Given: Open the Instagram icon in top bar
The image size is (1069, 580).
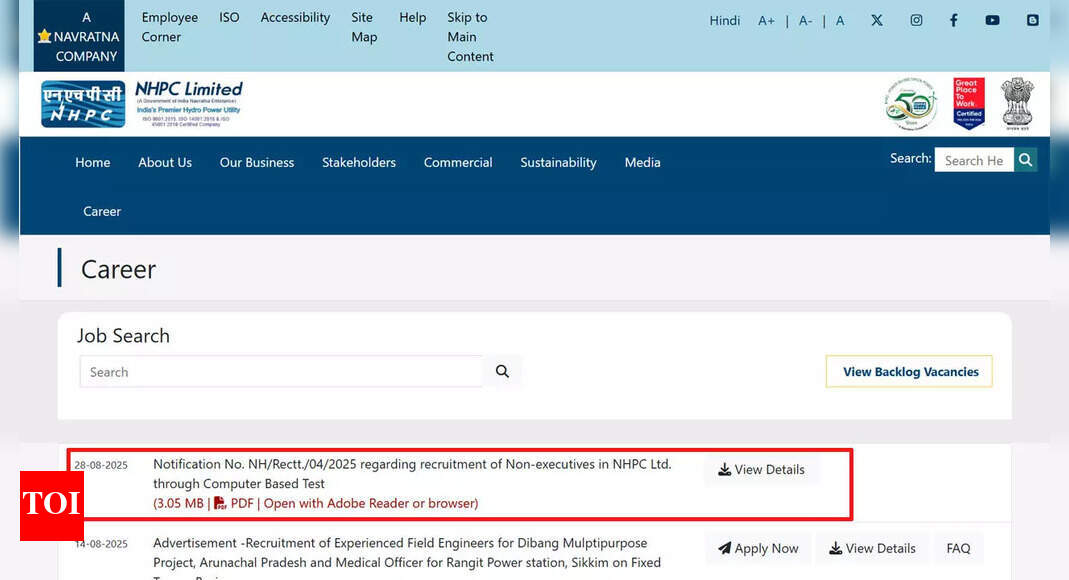Looking at the screenshot, I should [x=916, y=20].
